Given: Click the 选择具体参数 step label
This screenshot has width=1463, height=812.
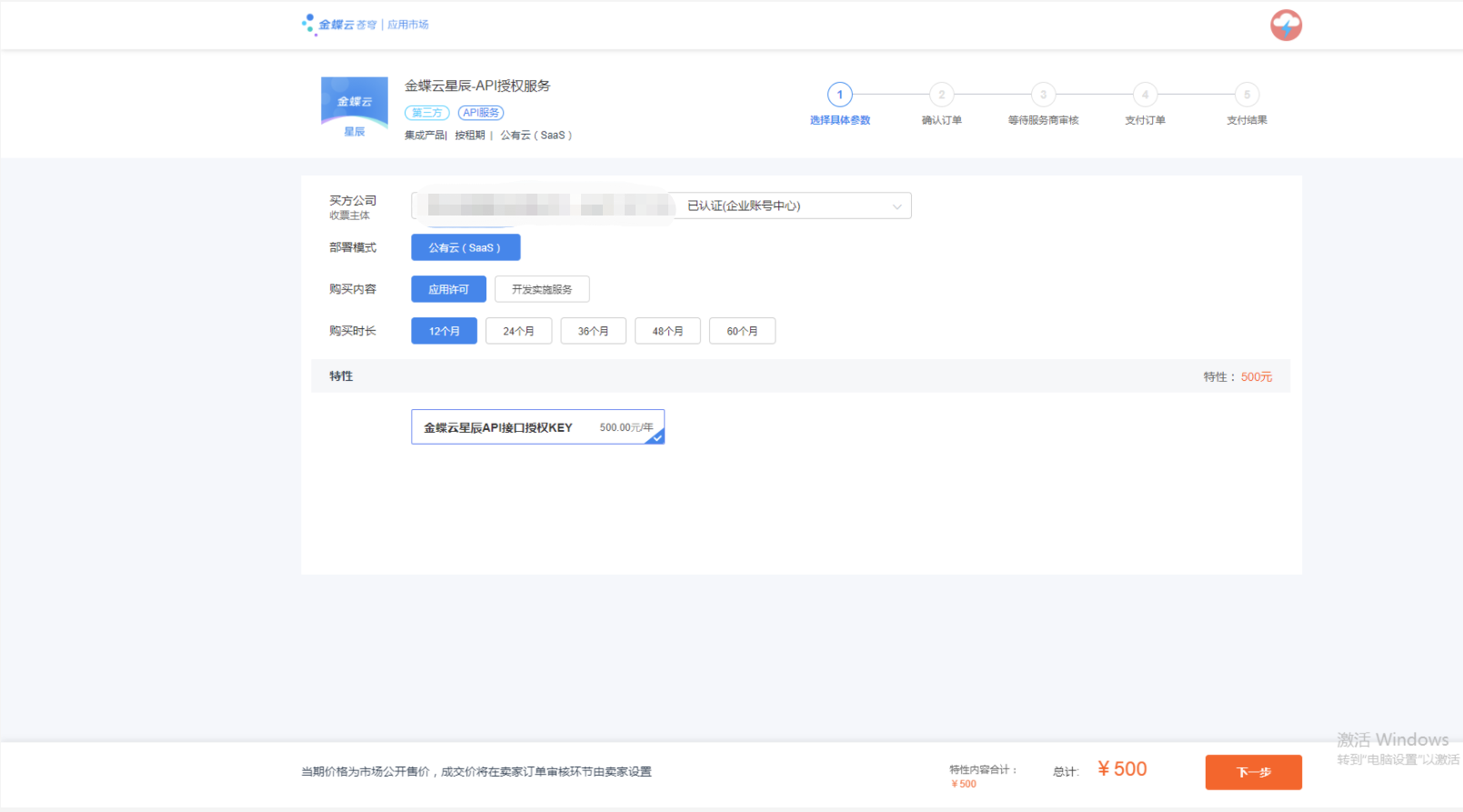Looking at the screenshot, I should pos(840,120).
